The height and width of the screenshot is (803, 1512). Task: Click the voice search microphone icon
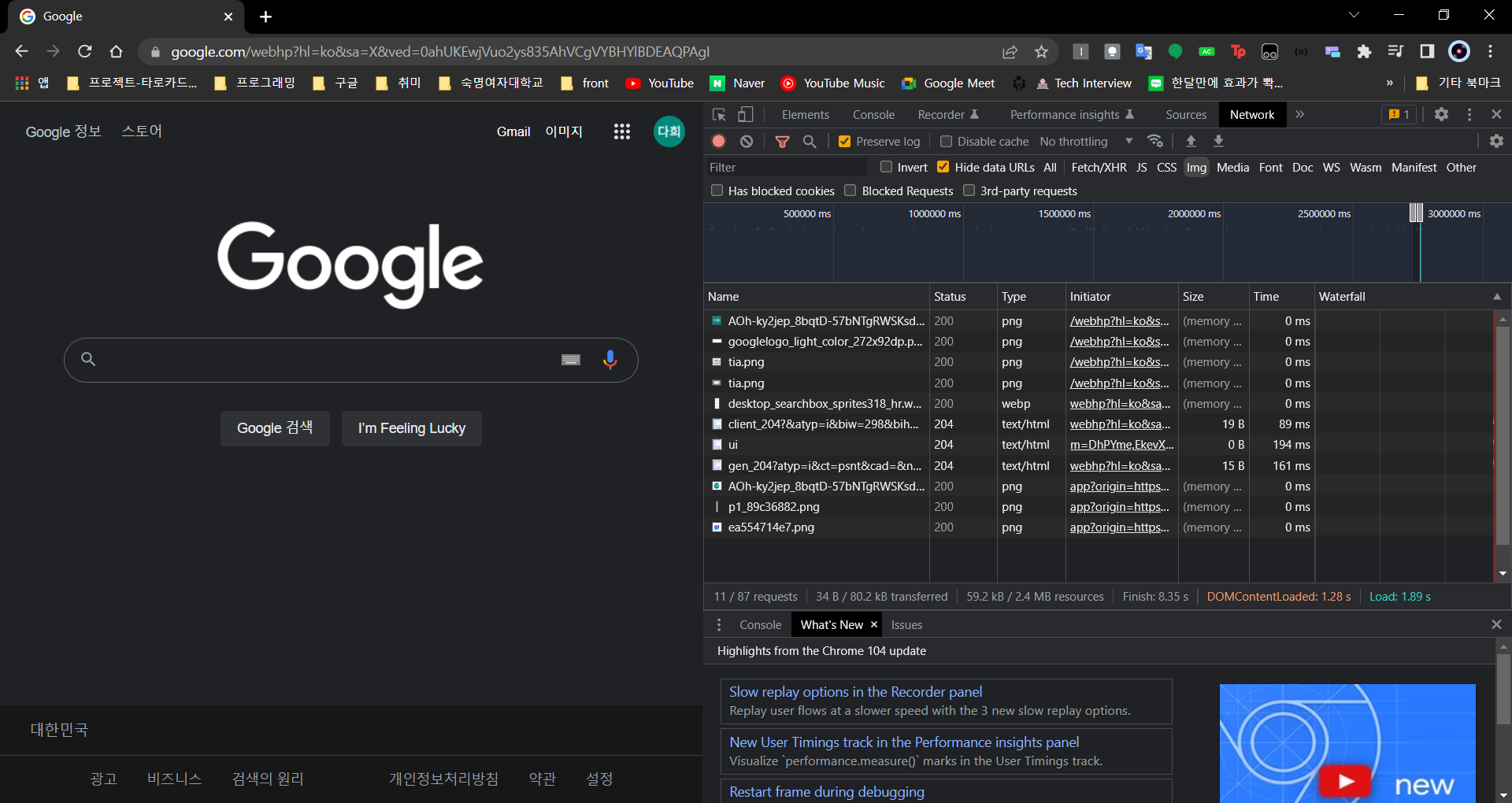coord(610,360)
